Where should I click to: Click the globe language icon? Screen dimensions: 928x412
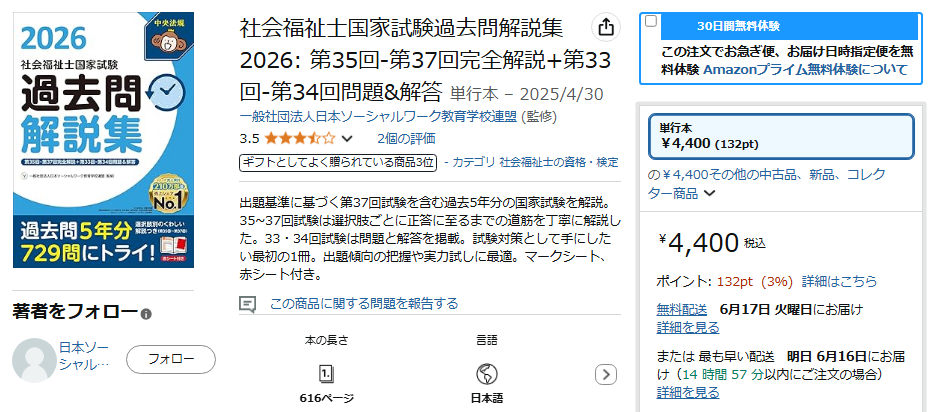pyautogui.click(x=486, y=374)
